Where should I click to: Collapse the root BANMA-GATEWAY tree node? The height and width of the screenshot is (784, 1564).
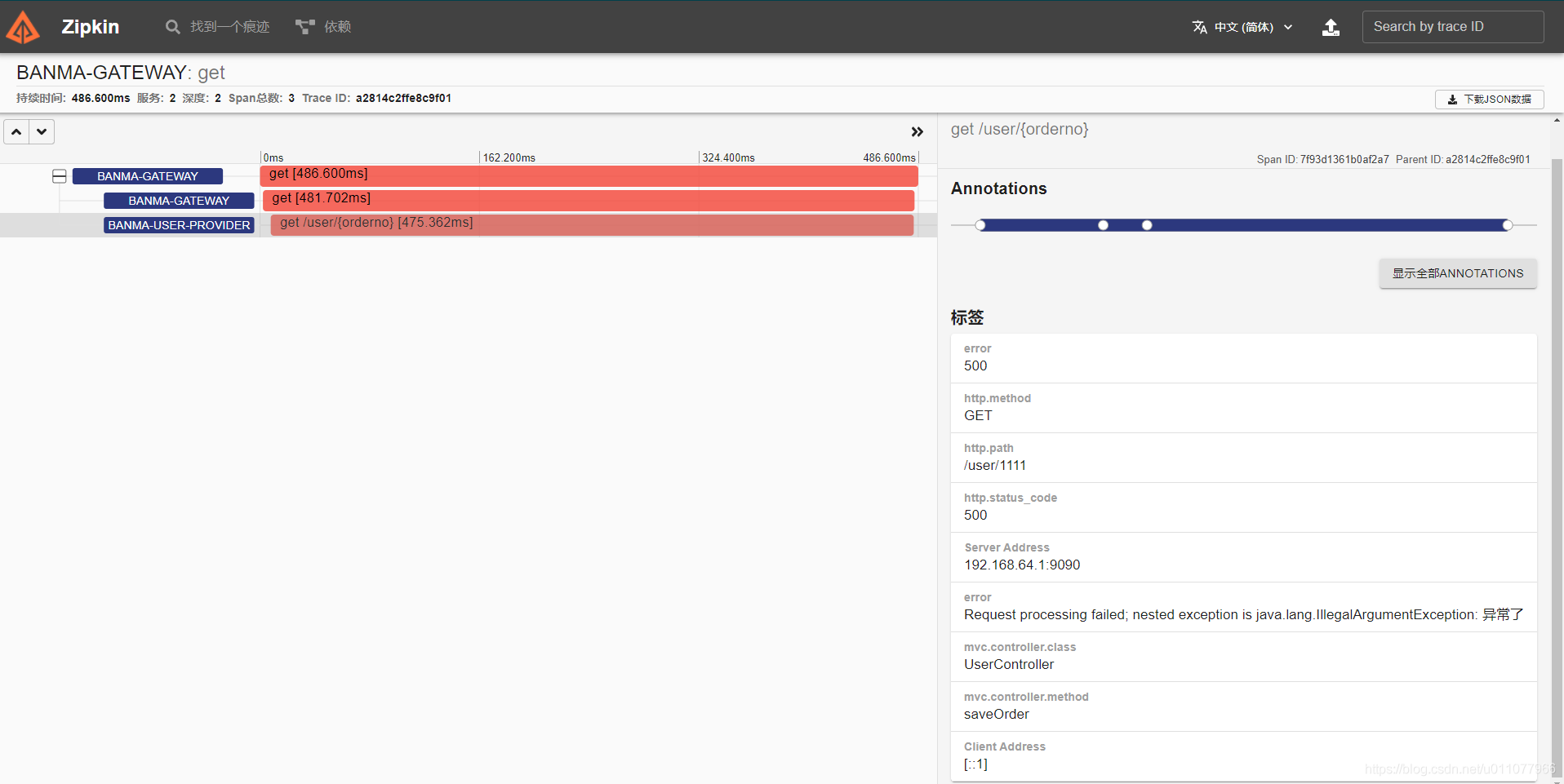(60, 176)
